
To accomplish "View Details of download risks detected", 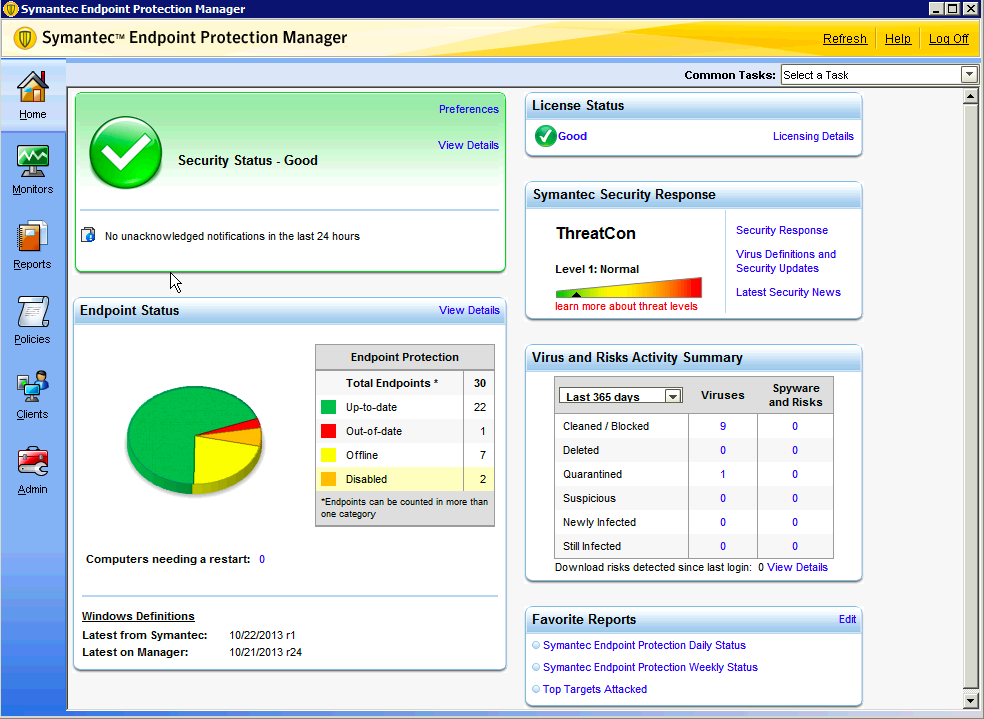I will coord(797,567).
